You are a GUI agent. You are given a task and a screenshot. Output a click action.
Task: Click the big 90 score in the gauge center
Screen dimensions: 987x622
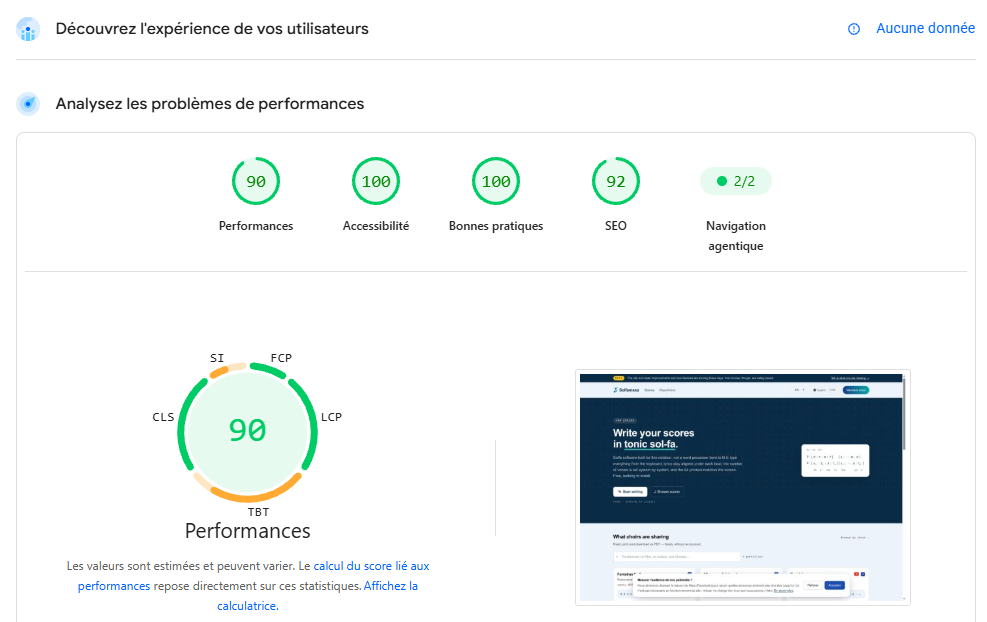tap(247, 431)
